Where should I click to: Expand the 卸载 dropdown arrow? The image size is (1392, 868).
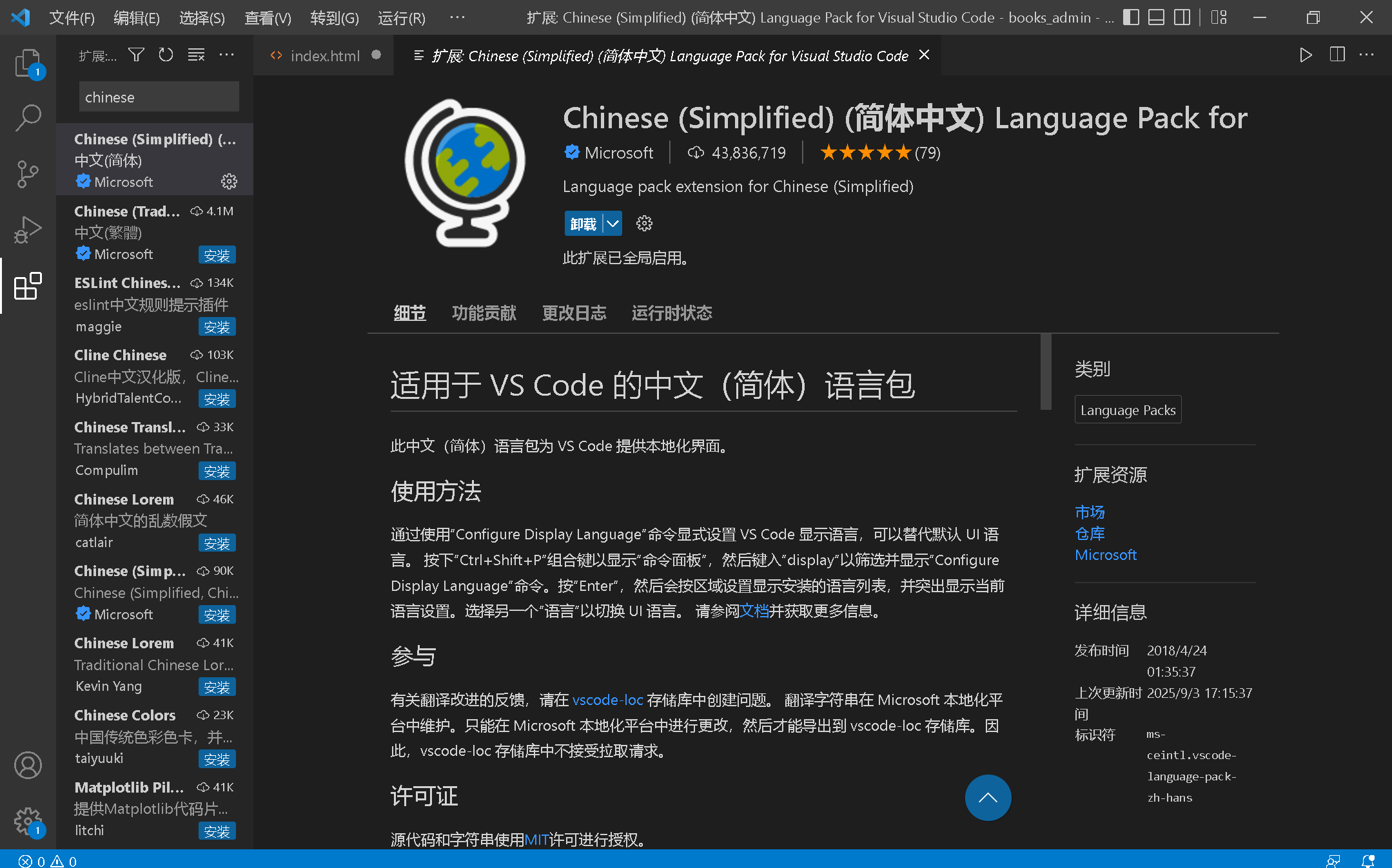click(x=613, y=224)
